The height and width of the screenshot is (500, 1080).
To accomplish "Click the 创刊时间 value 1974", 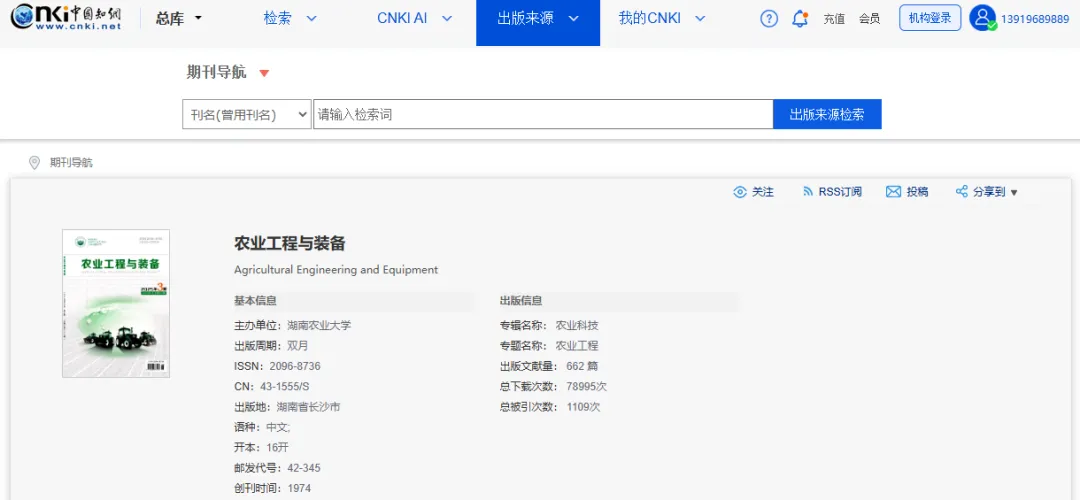I will (x=299, y=488).
